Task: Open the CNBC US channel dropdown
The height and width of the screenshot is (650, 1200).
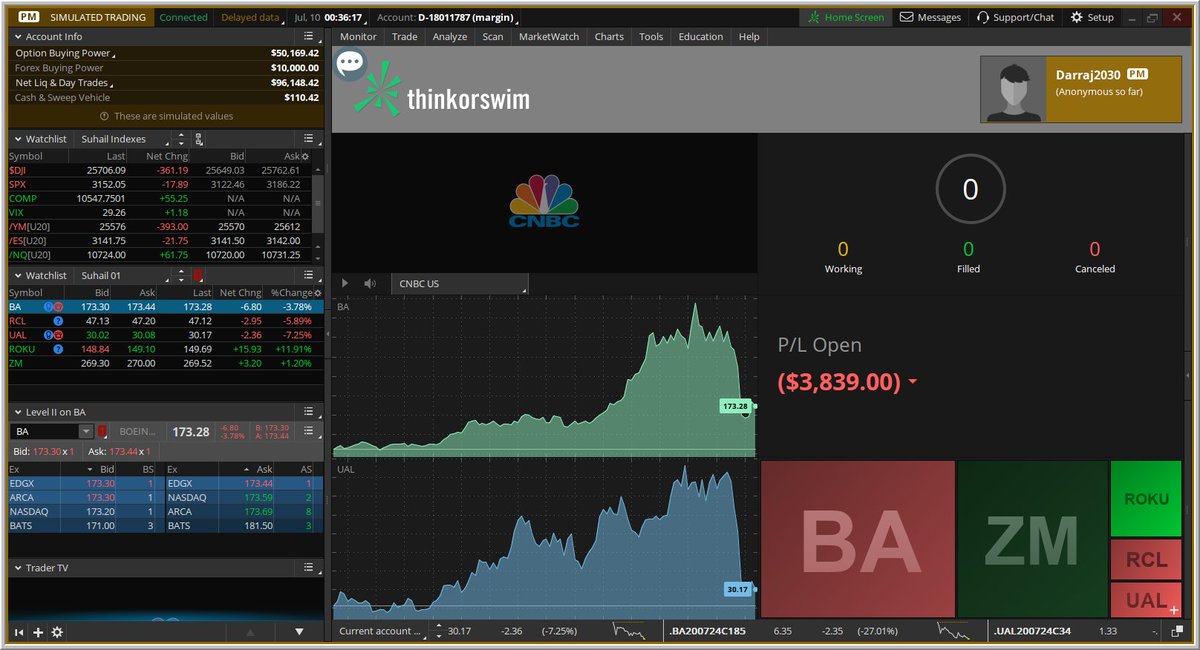Action: [x=459, y=284]
